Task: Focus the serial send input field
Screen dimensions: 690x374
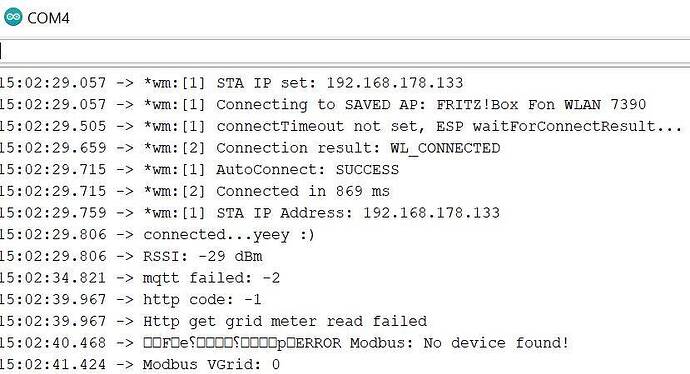Action: [345, 51]
